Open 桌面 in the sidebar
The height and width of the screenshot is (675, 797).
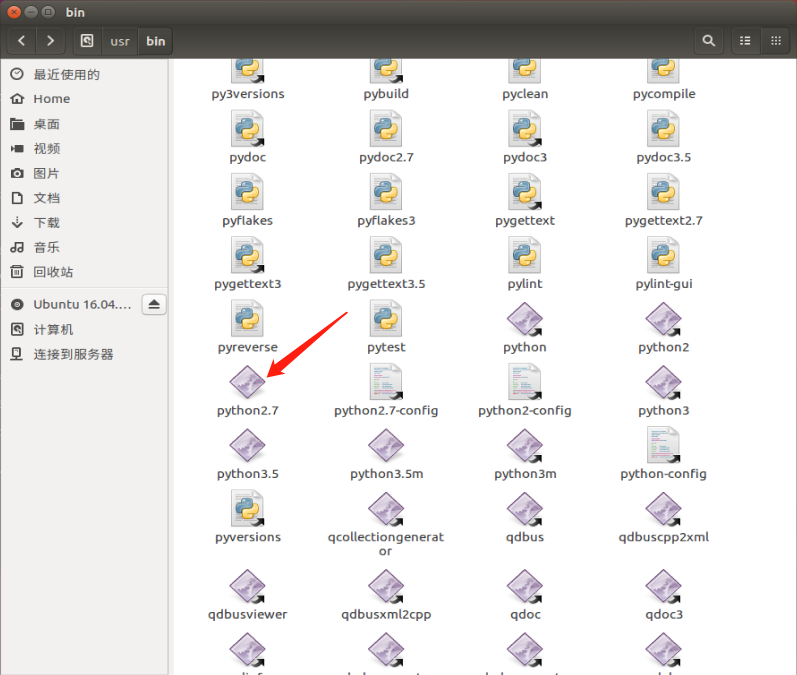point(84,124)
